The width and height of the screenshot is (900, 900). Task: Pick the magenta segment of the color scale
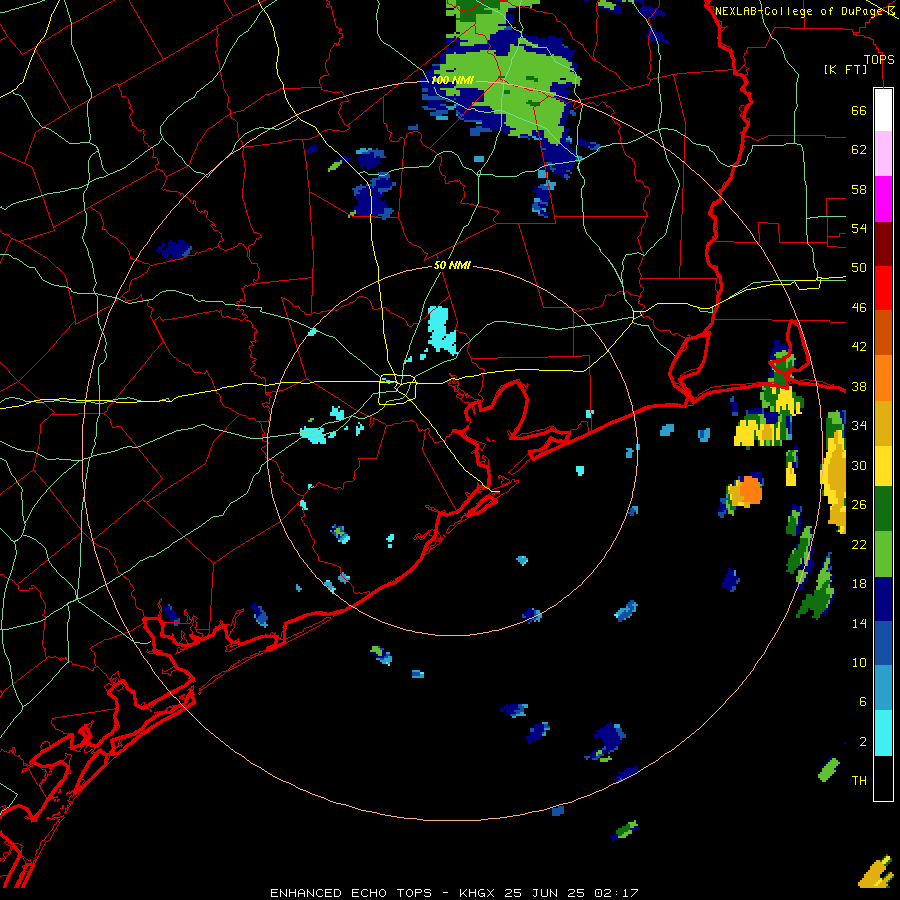point(883,199)
